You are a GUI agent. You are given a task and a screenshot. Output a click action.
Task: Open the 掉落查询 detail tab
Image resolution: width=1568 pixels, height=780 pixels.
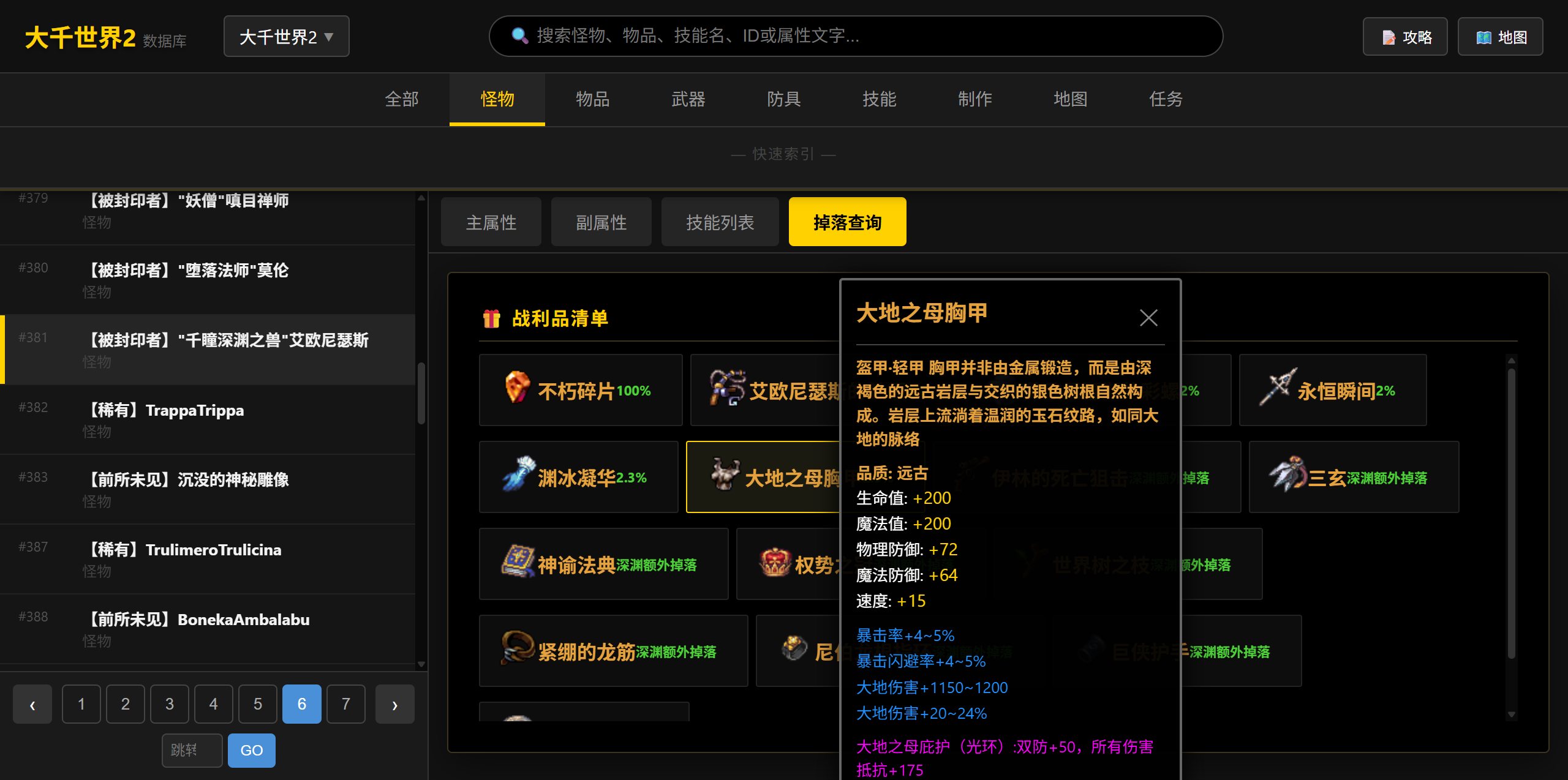[848, 222]
